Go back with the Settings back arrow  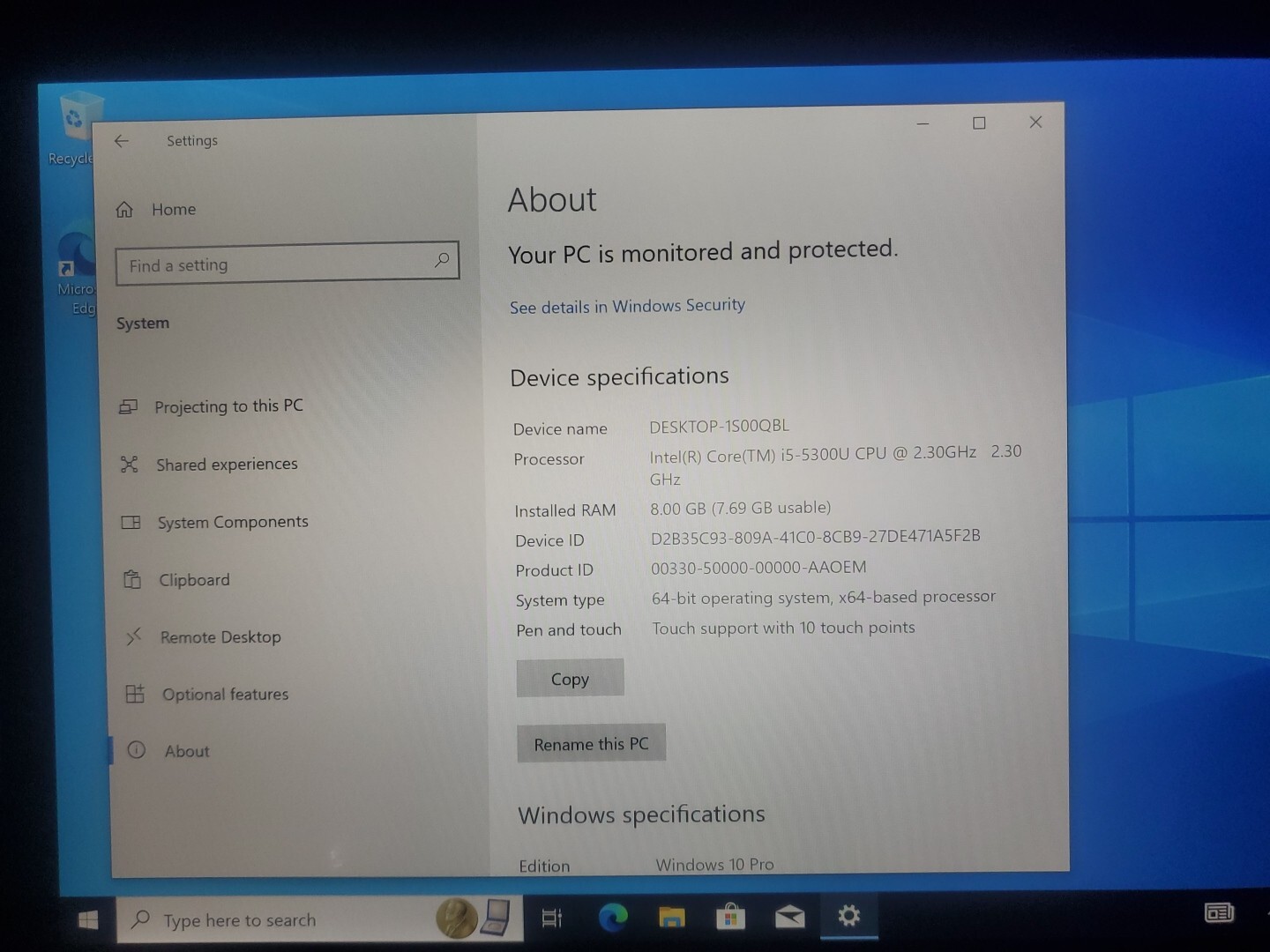(x=122, y=141)
